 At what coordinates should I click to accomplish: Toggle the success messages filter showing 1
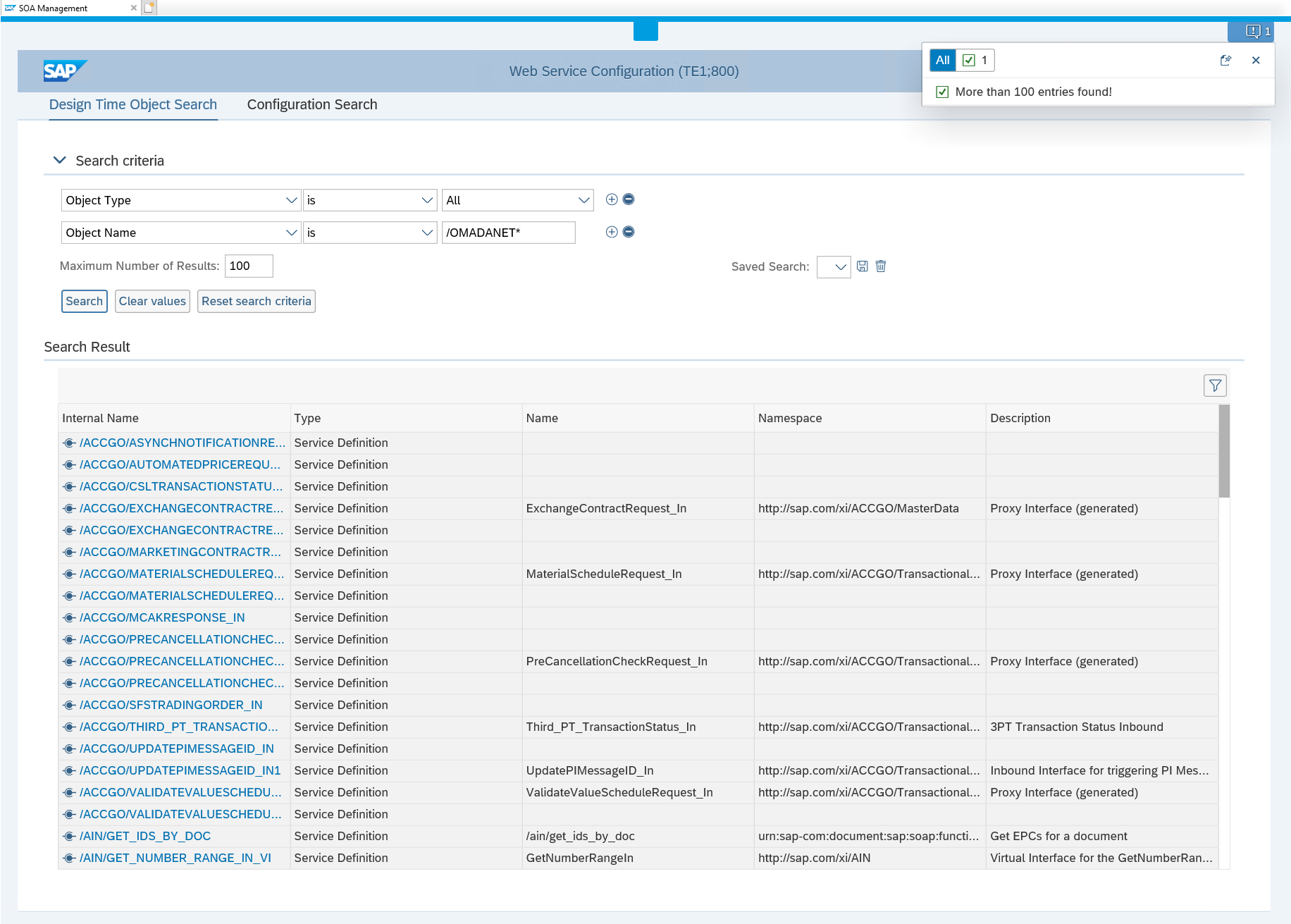point(975,61)
